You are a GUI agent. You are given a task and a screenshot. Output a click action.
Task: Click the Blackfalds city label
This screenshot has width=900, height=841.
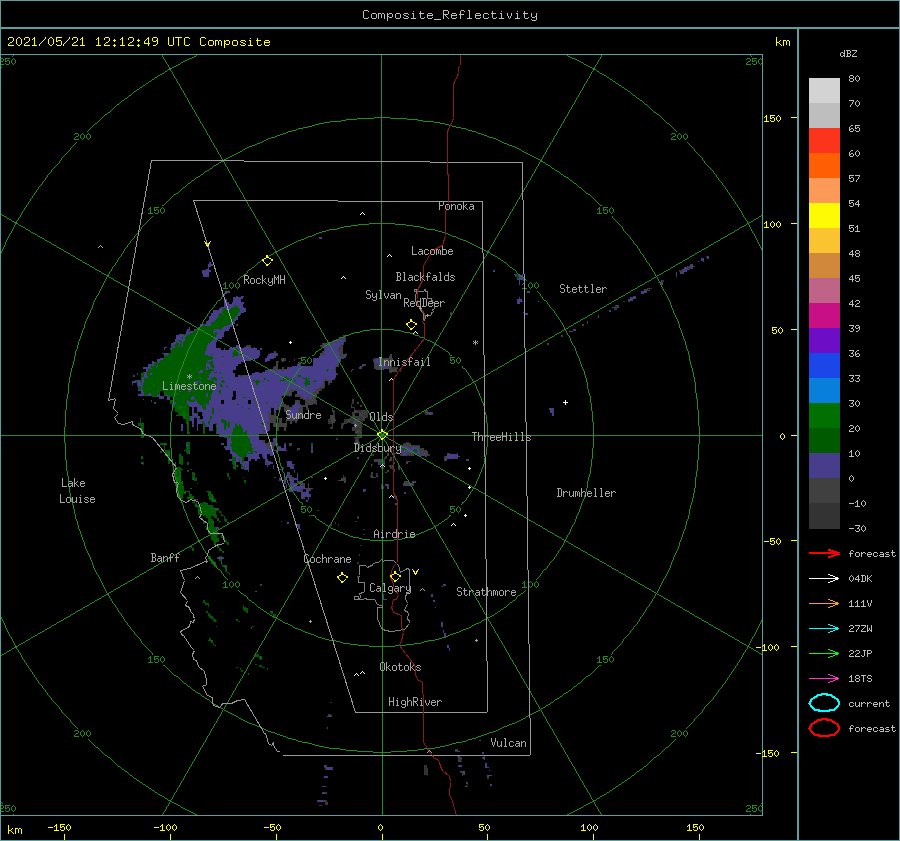pyautogui.click(x=425, y=277)
